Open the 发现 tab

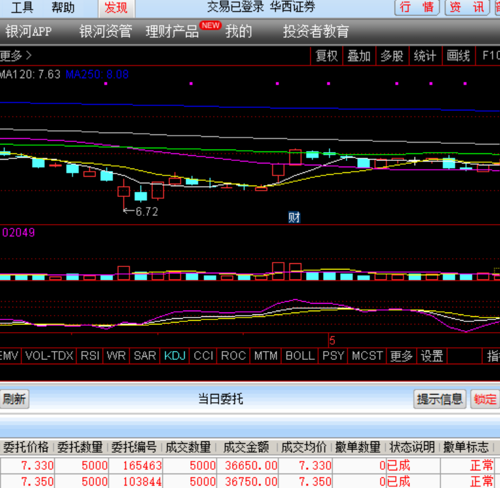(116, 8)
